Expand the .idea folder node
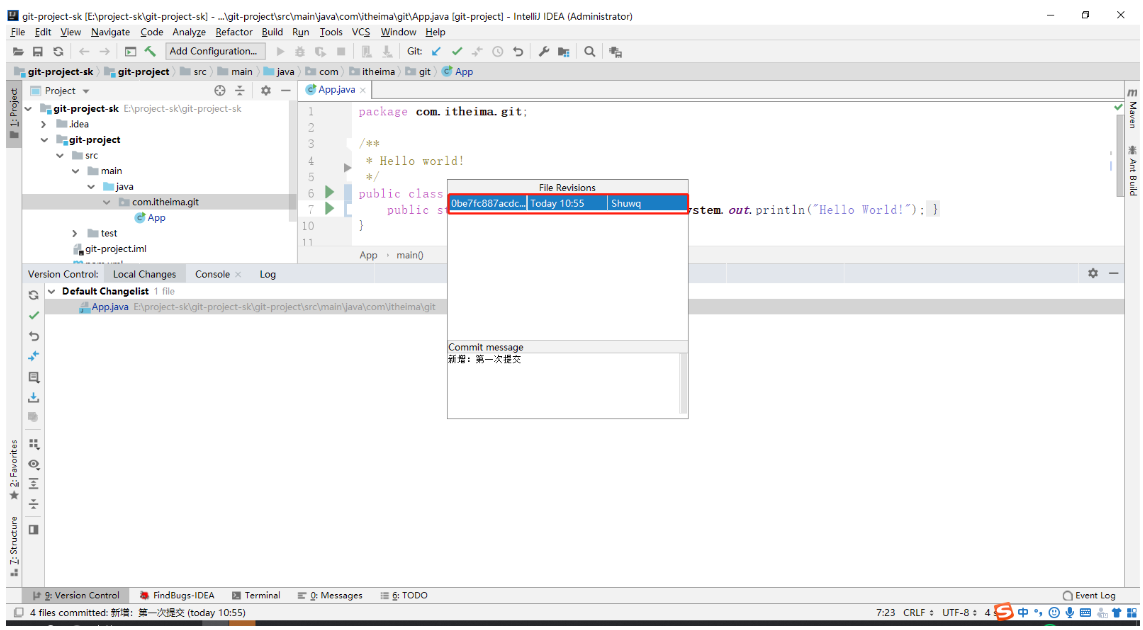Image resolution: width=1143 pixels, height=630 pixels. point(44,124)
